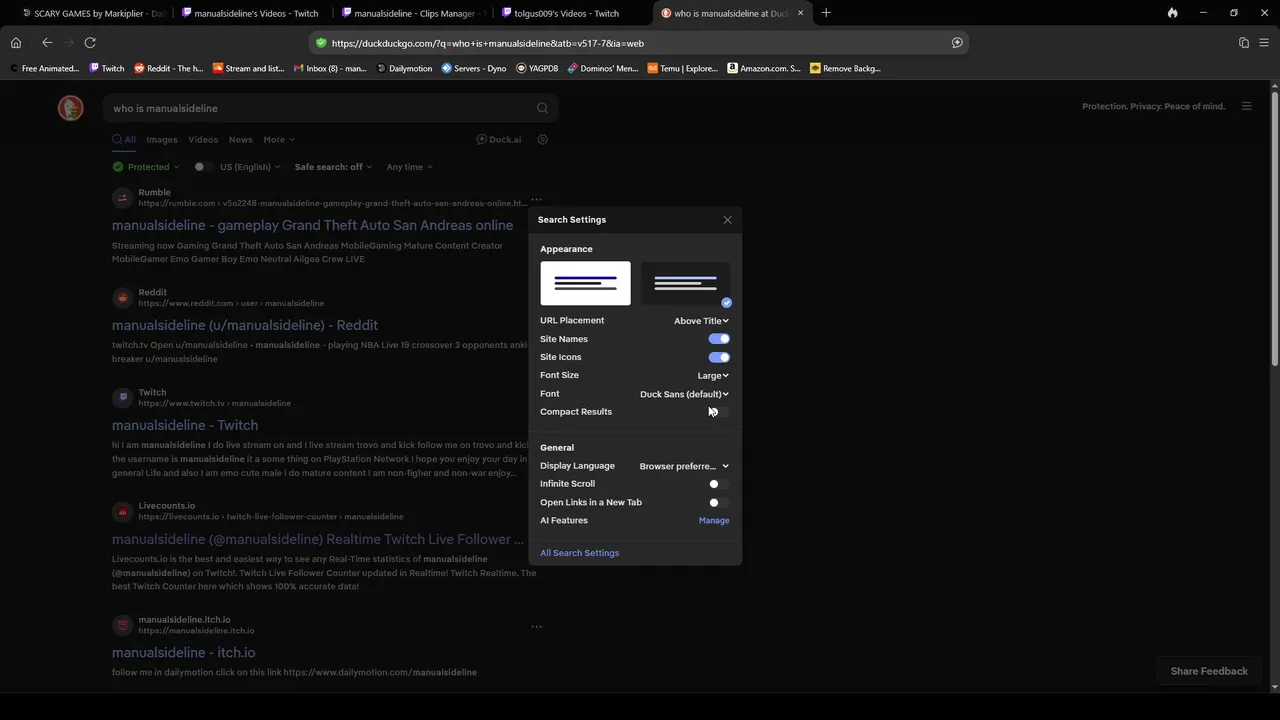The image size is (1280, 720).
Task: Click the Duck.ai chat icon in address bar
Action: (x=957, y=43)
